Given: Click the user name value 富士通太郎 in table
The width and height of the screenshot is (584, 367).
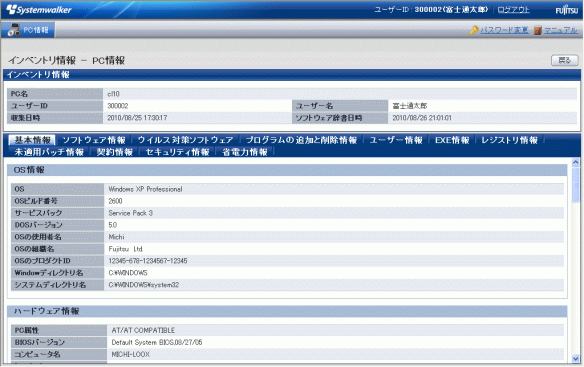Looking at the screenshot, I should pos(410,106).
